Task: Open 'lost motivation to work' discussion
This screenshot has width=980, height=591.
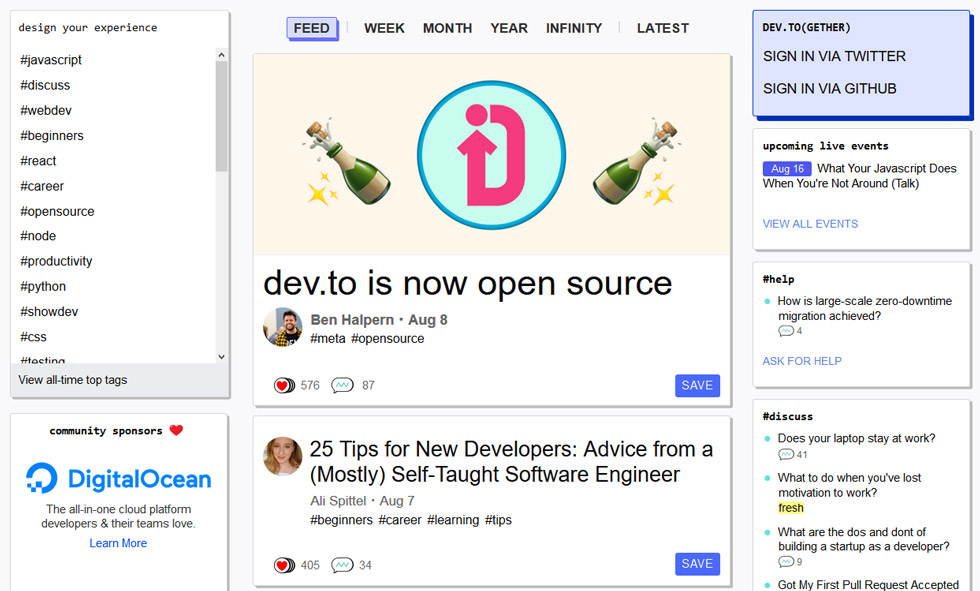Action: (x=849, y=485)
